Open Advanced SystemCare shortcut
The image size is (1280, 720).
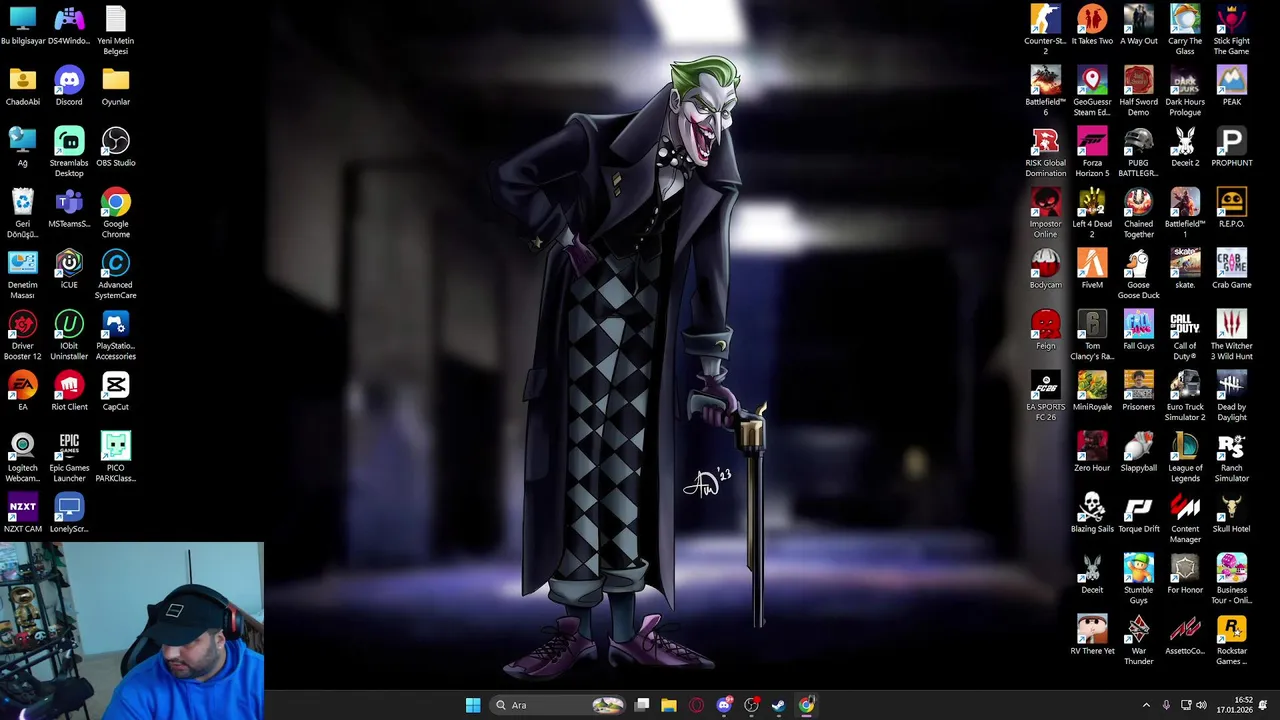click(x=115, y=275)
